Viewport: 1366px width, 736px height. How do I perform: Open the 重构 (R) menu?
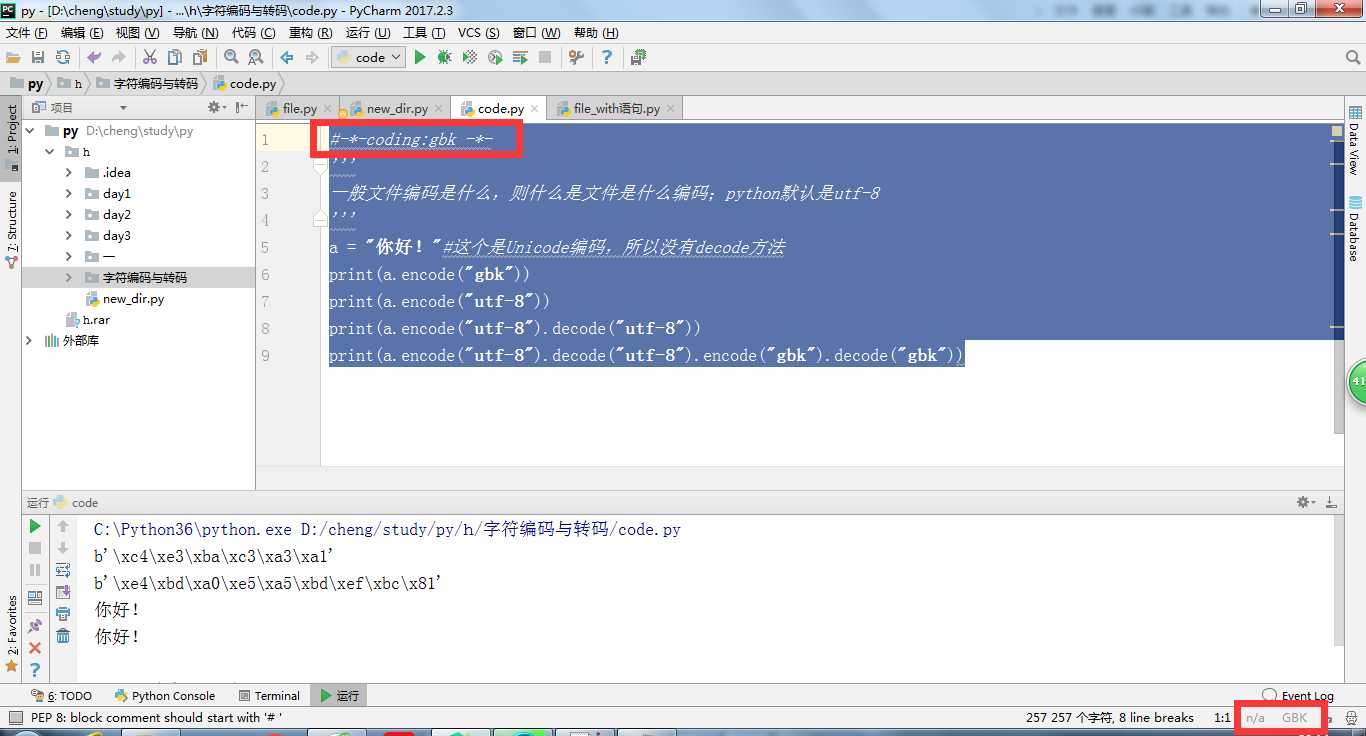point(310,33)
